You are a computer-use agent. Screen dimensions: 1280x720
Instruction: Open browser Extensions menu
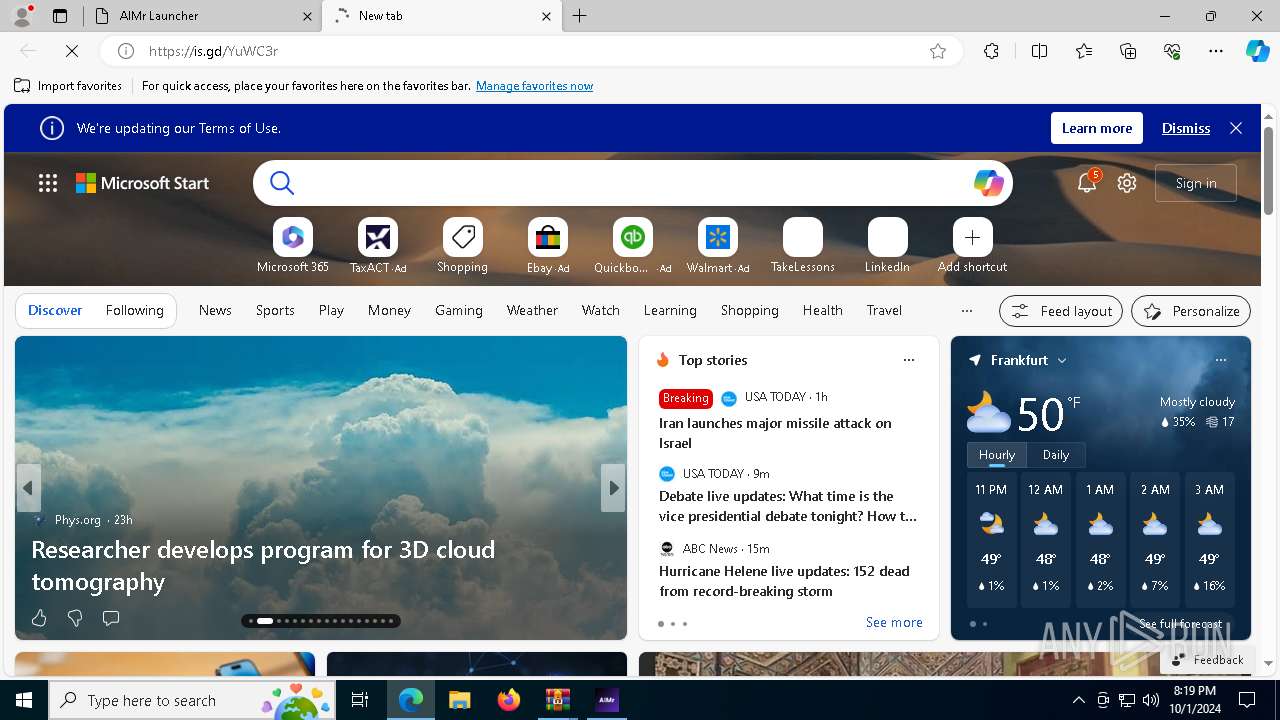(x=991, y=51)
